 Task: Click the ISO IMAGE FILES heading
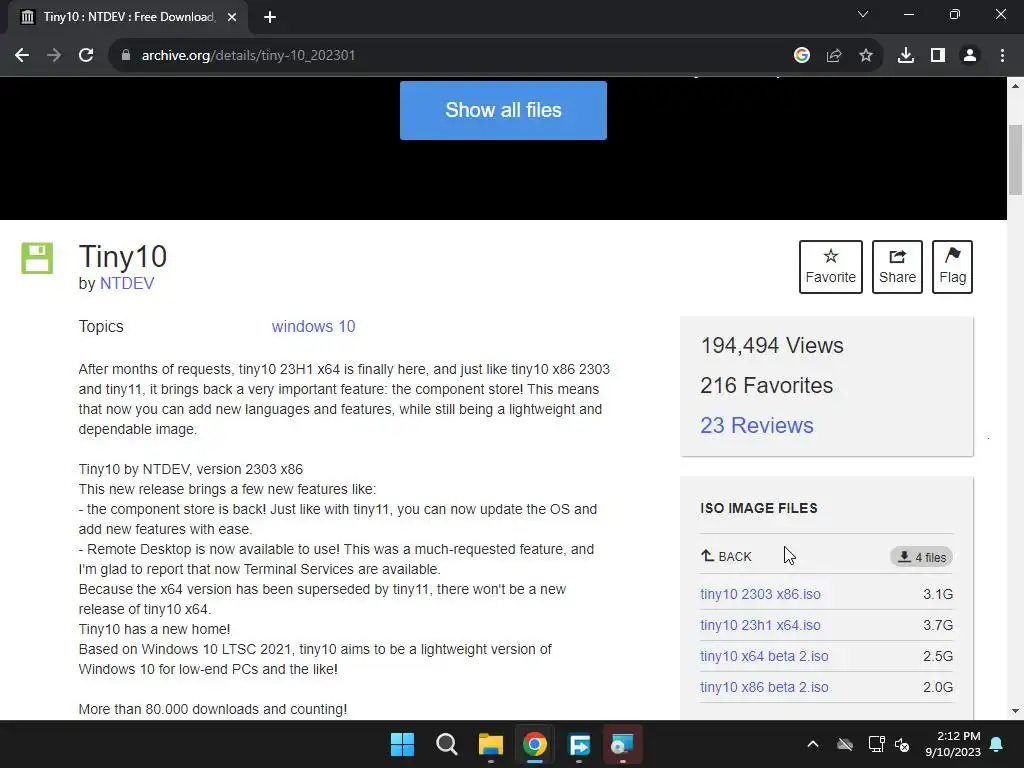point(759,508)
